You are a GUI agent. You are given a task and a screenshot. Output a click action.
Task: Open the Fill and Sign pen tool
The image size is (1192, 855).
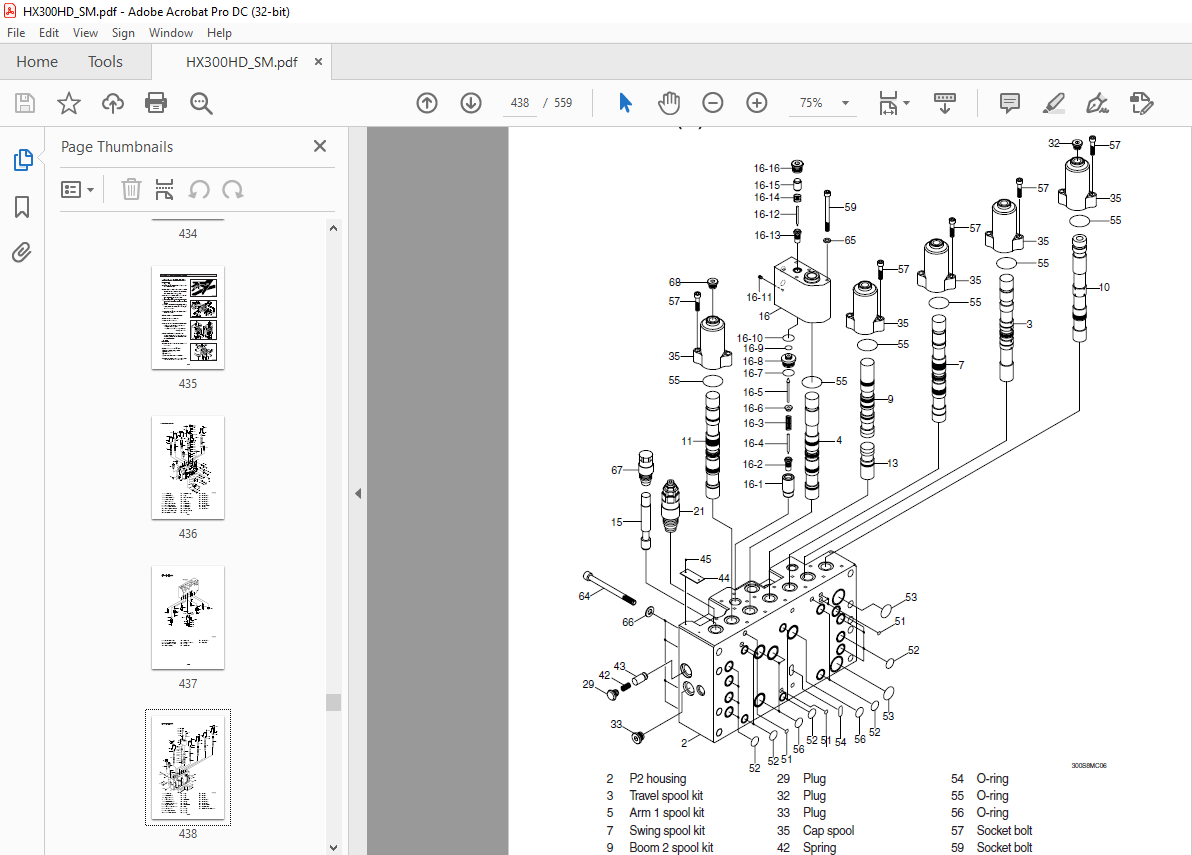(1097, 103)
